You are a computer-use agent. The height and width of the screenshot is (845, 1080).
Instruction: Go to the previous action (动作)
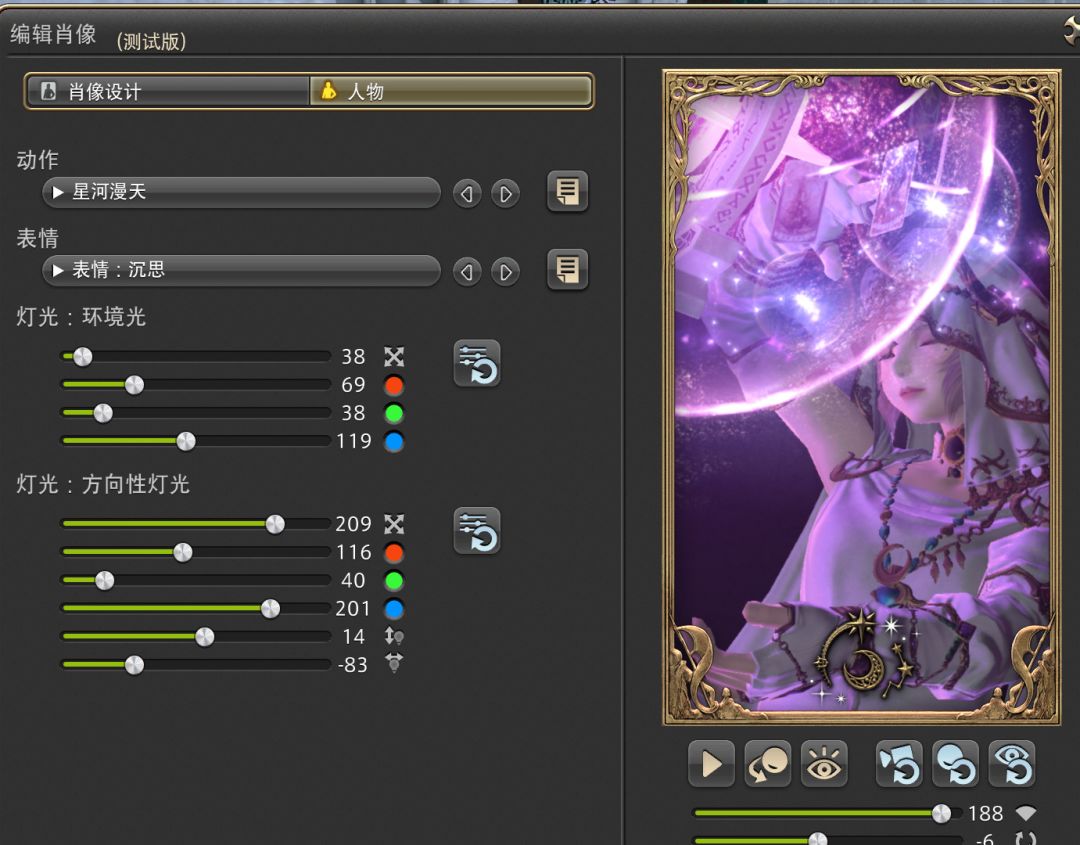[x=467, y=194]
